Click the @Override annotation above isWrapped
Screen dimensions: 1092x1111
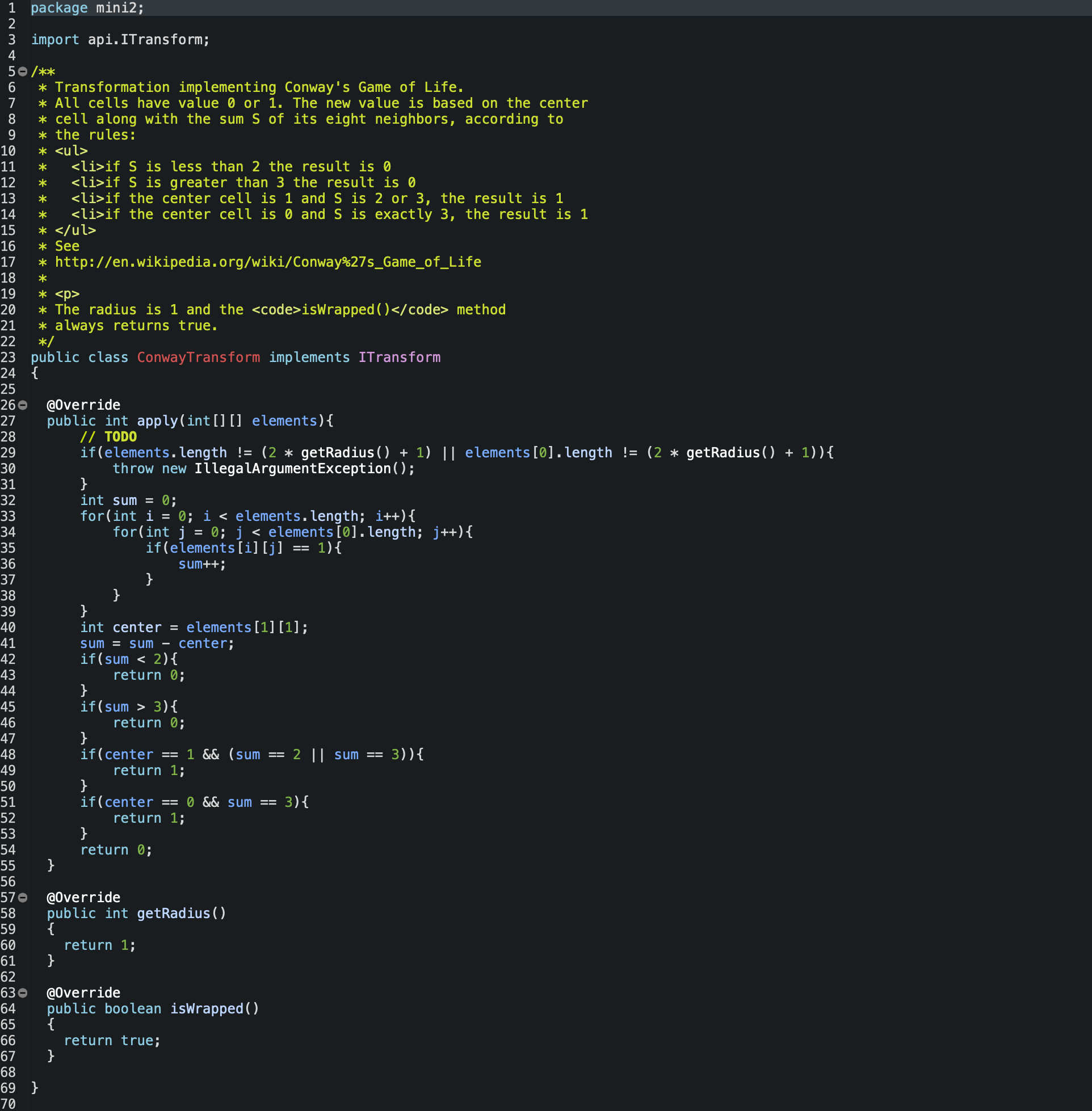tap(84, 993)
